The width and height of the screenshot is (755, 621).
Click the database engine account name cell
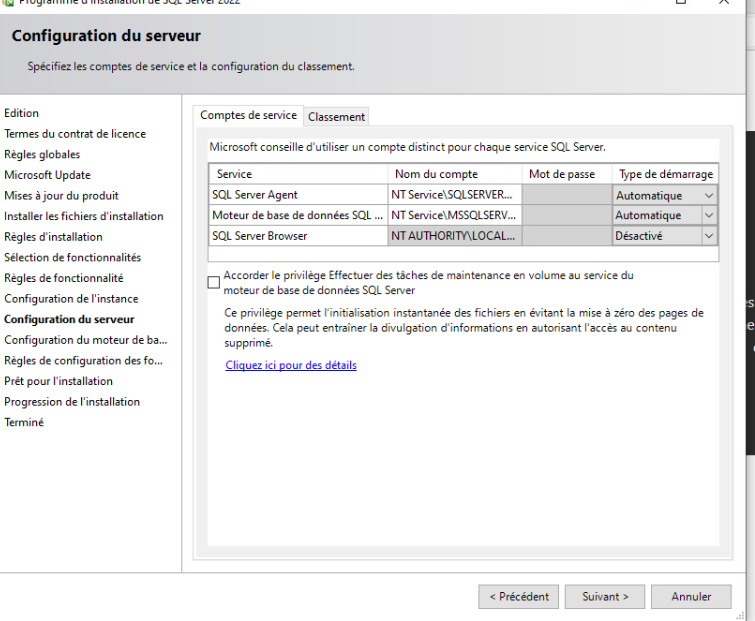tap(455, 215)
